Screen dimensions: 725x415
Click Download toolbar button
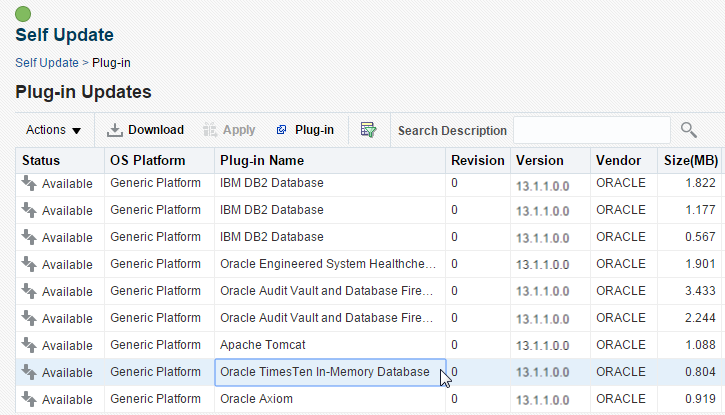[146, 130]
